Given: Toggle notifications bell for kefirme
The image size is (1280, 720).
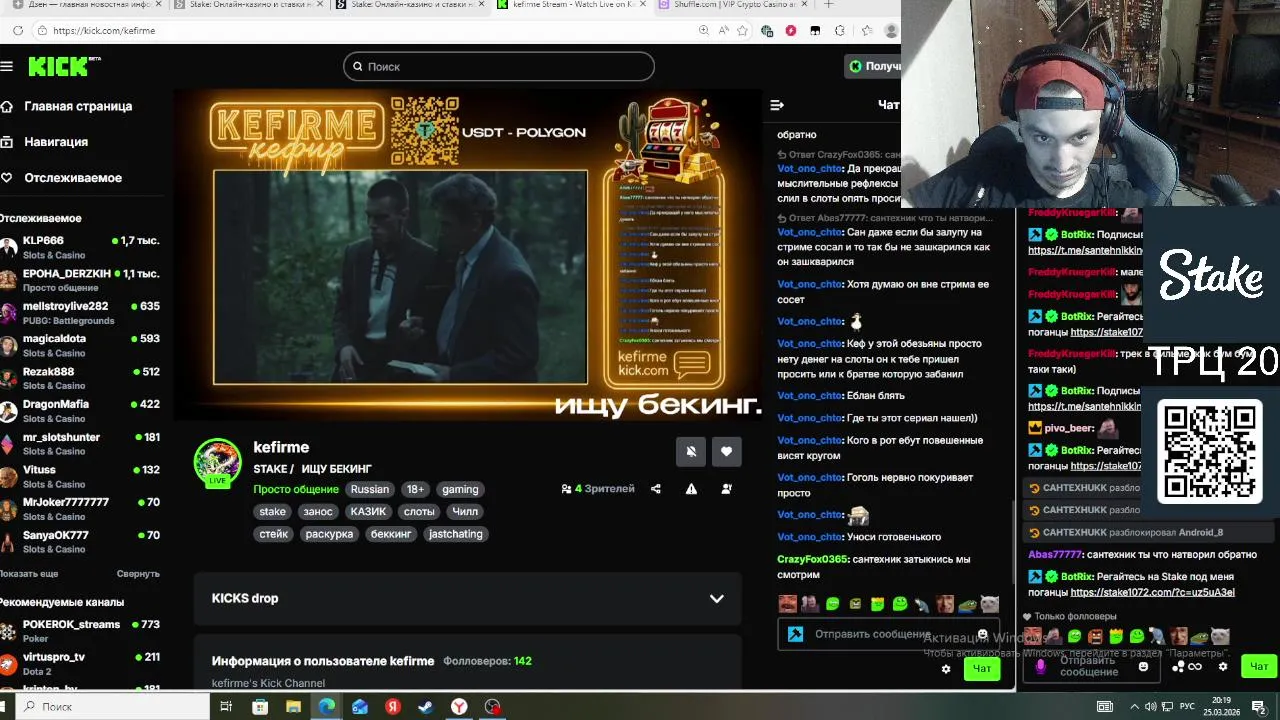Looking at the screenshot, I should click(690, 452).
